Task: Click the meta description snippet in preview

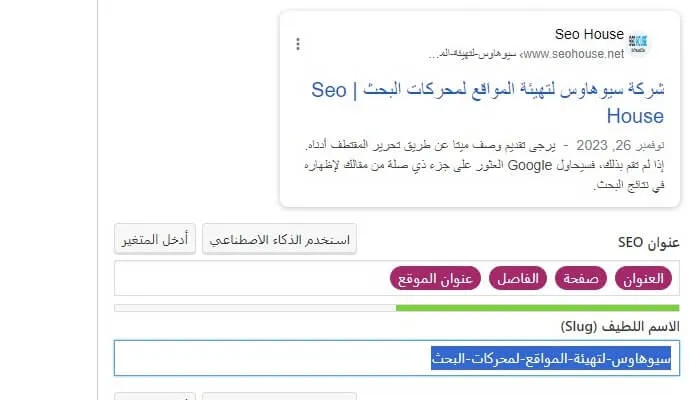Action: click(x=484, y=165)
